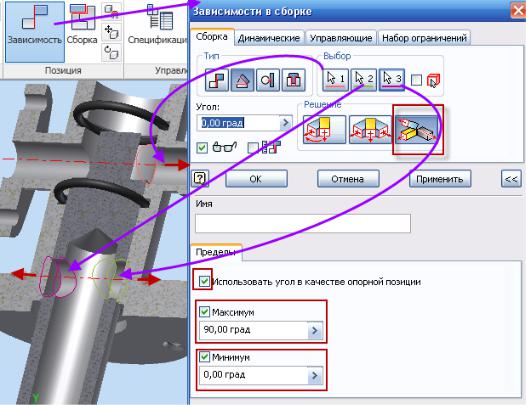Activate selection button 1
The height and width of the screenshot is (405, 526).
coord(335,80)
